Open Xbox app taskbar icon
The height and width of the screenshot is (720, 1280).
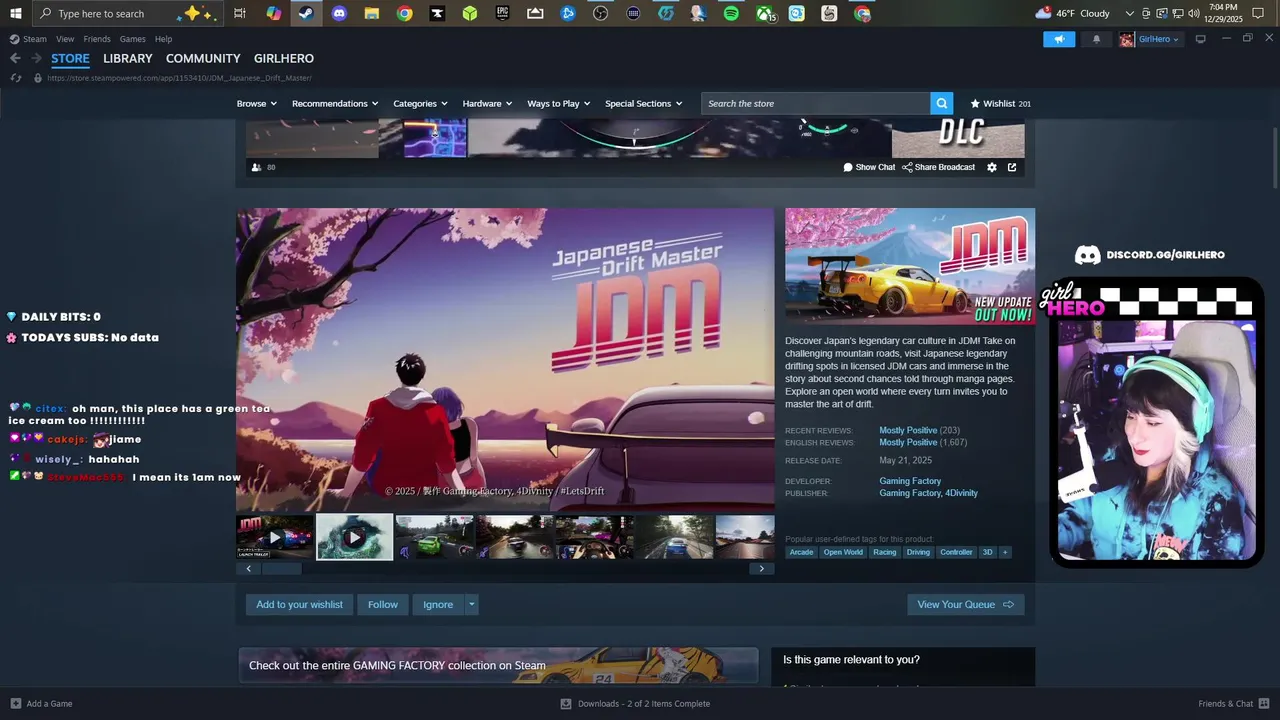[765, 13]
